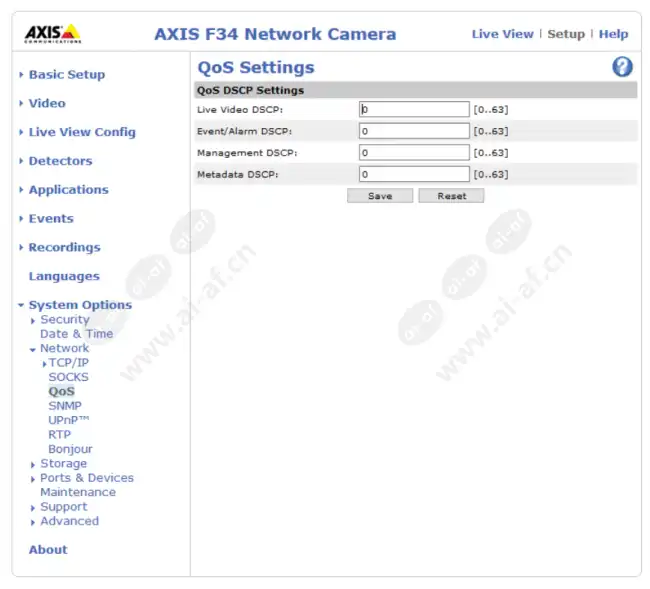Select System Options in sidebar
This screenshot has width=650, height=589.
pyautogui.click(x=80, y=305)
